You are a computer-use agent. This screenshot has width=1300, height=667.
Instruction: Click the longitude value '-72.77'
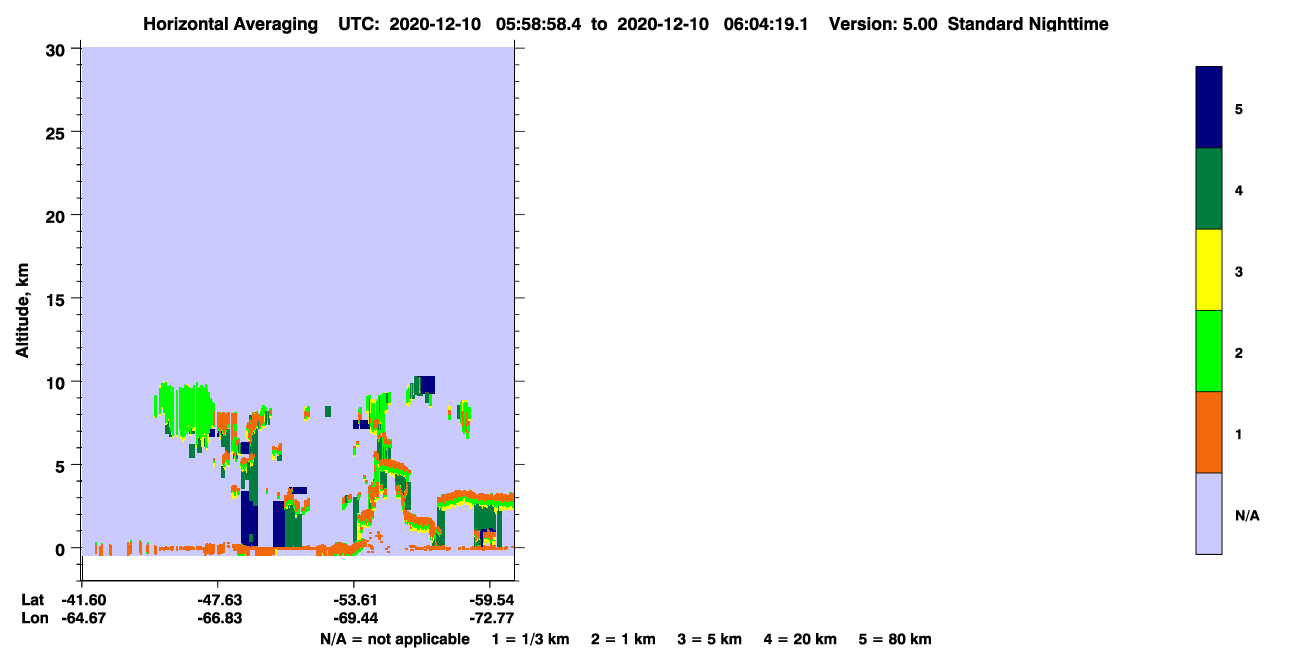(490, 618)
